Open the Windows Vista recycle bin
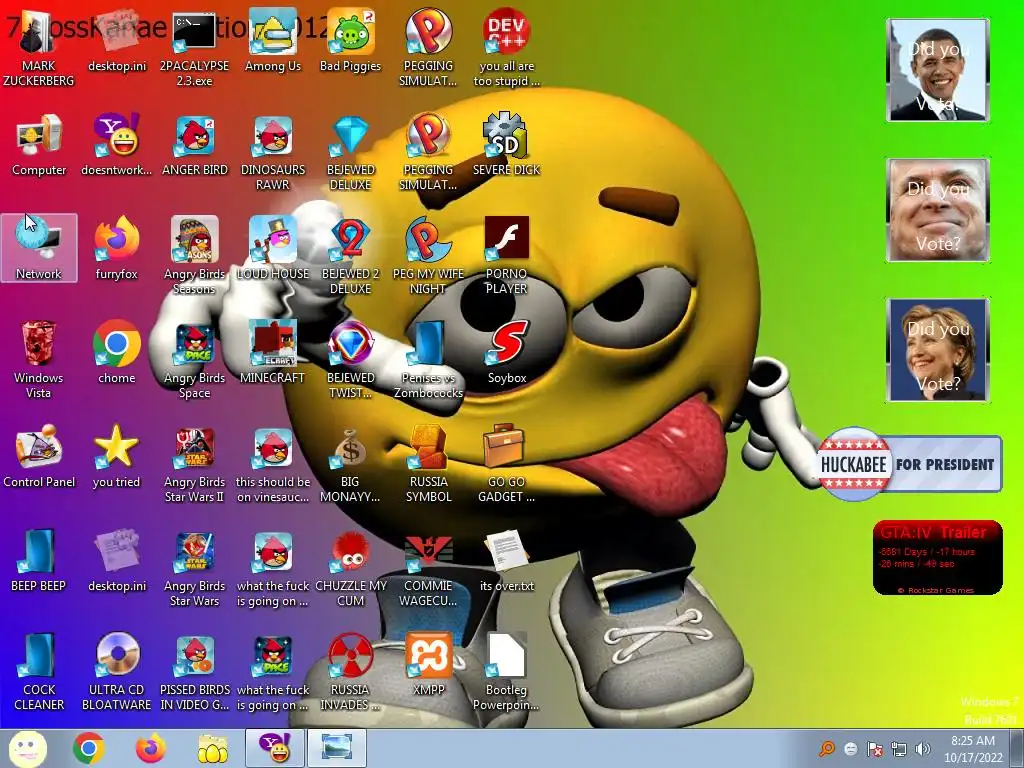Screen dimensions: 1024x768 click(38, 359)
